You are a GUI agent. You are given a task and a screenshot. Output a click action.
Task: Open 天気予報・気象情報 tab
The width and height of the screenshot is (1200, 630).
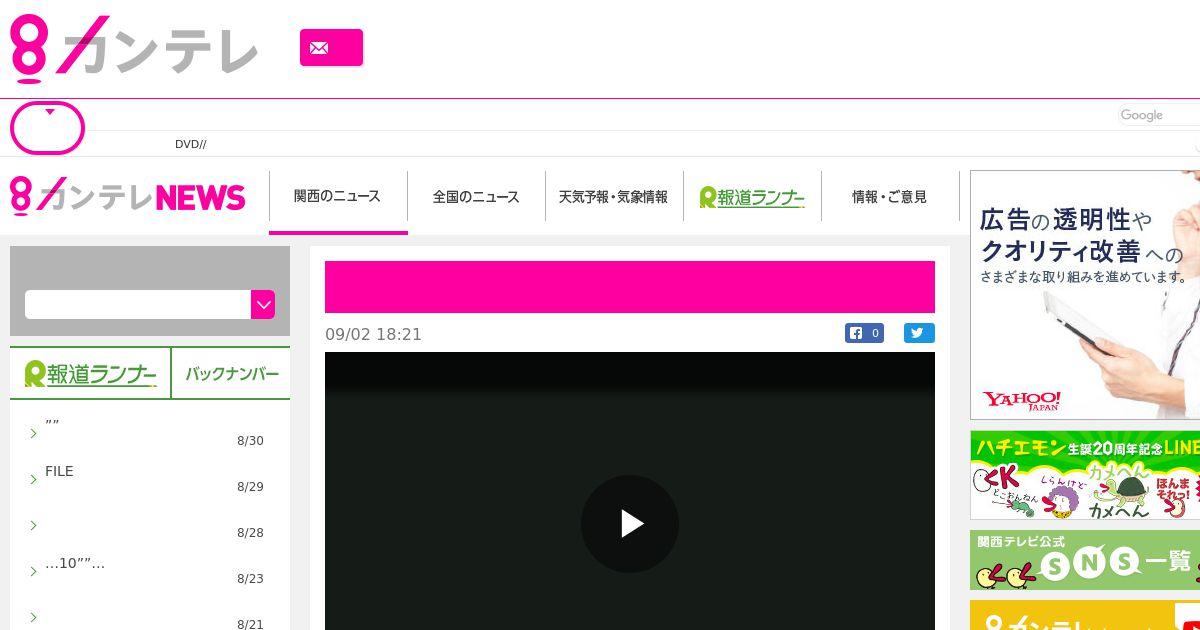tap(613, 197)
